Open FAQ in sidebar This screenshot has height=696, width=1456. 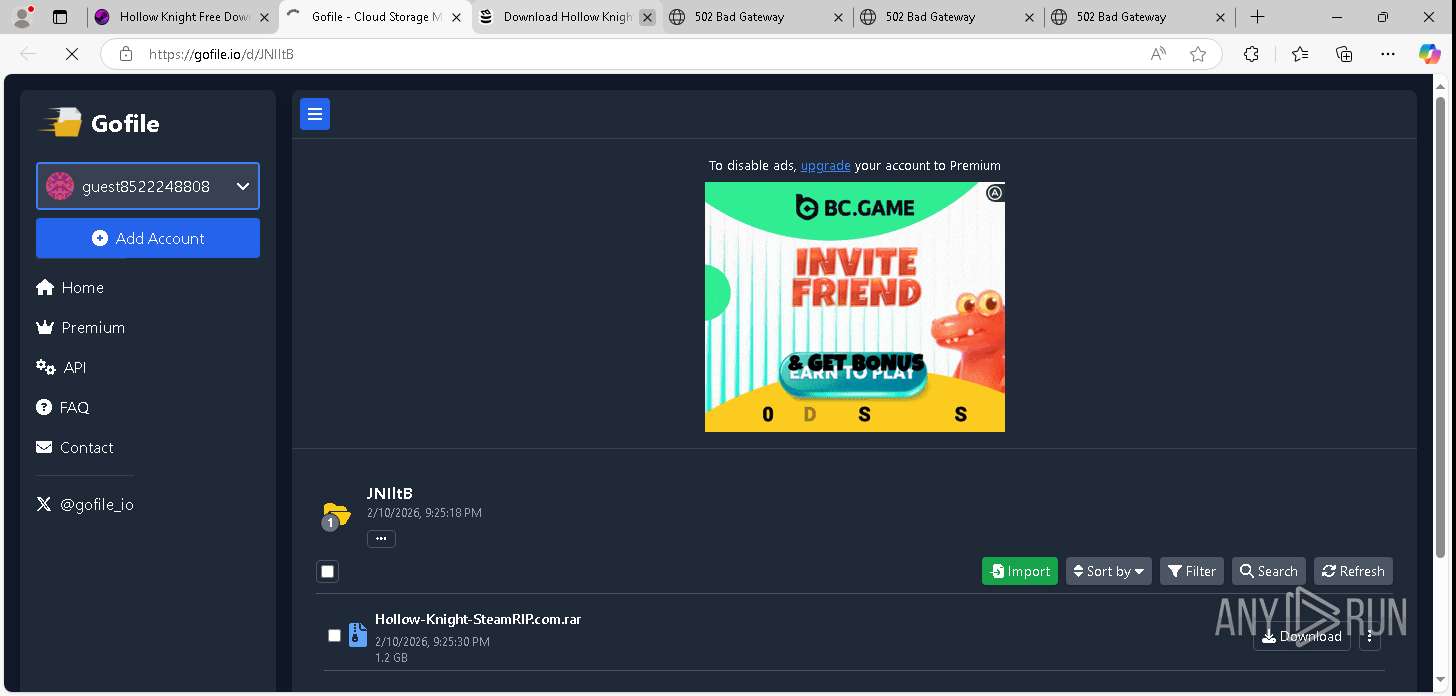63,408
